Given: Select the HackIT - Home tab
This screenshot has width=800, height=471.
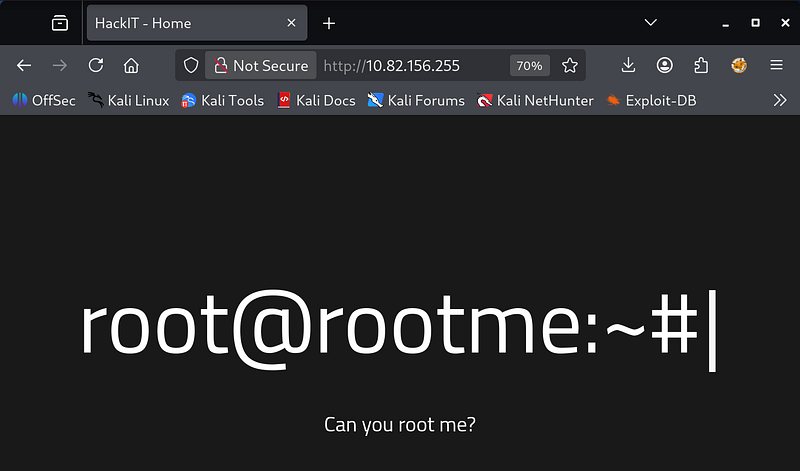Looking at the screenshot, I should [x=180, y=22].
